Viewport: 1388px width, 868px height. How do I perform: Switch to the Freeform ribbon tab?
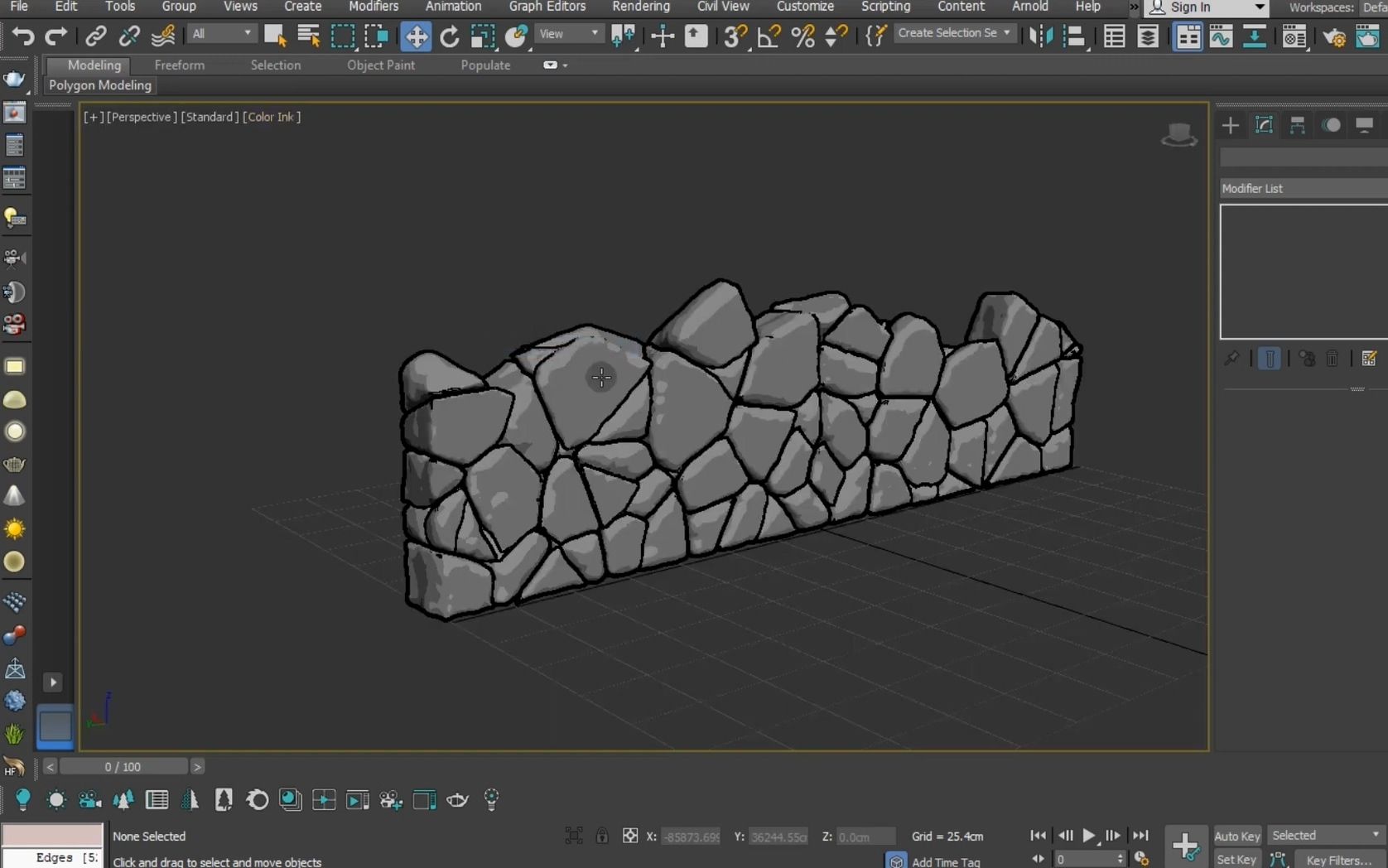coord(179,65)
